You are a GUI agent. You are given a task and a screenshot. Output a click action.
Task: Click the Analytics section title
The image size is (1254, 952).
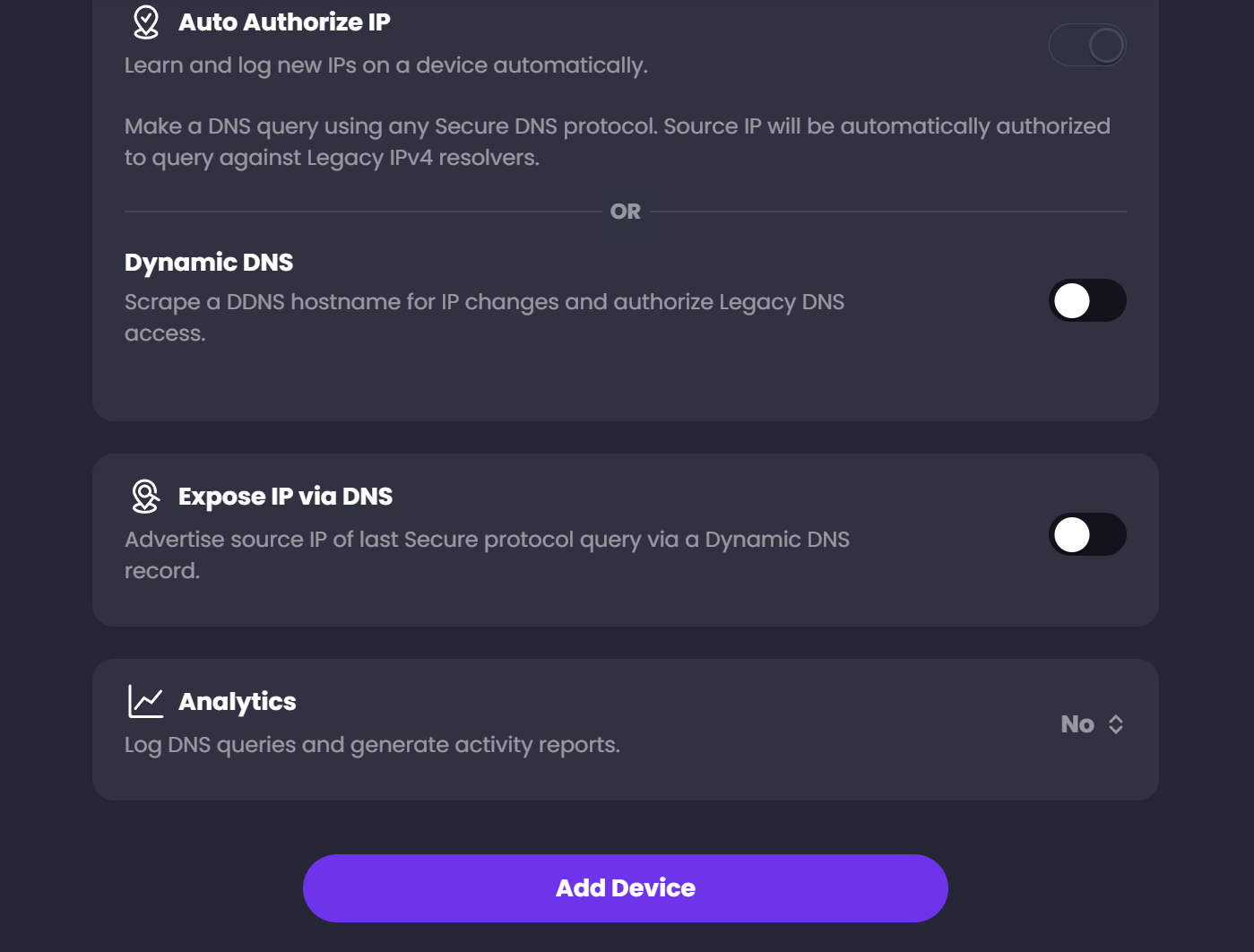238,701
